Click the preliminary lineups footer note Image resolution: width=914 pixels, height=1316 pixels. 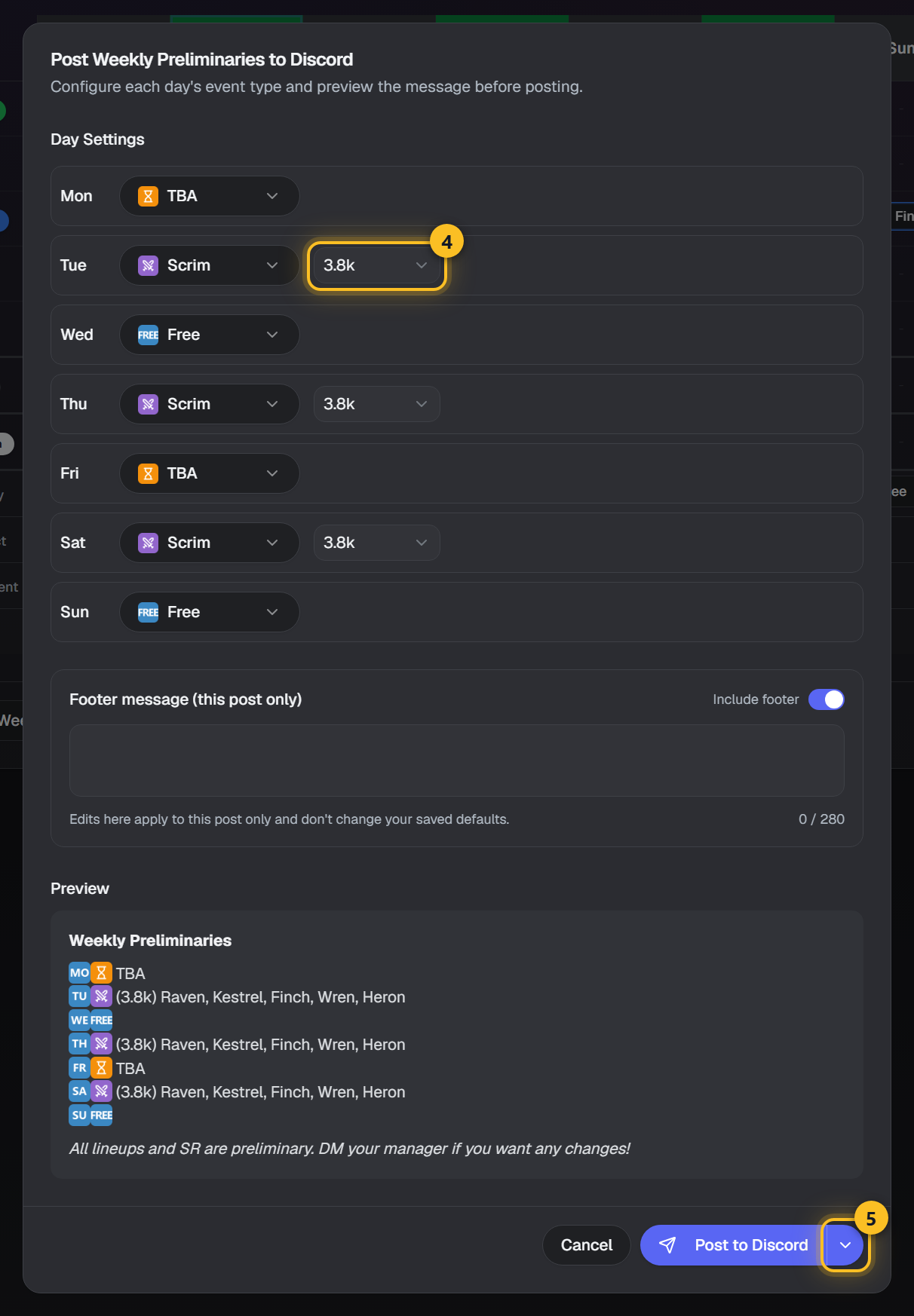point(349,1149)
